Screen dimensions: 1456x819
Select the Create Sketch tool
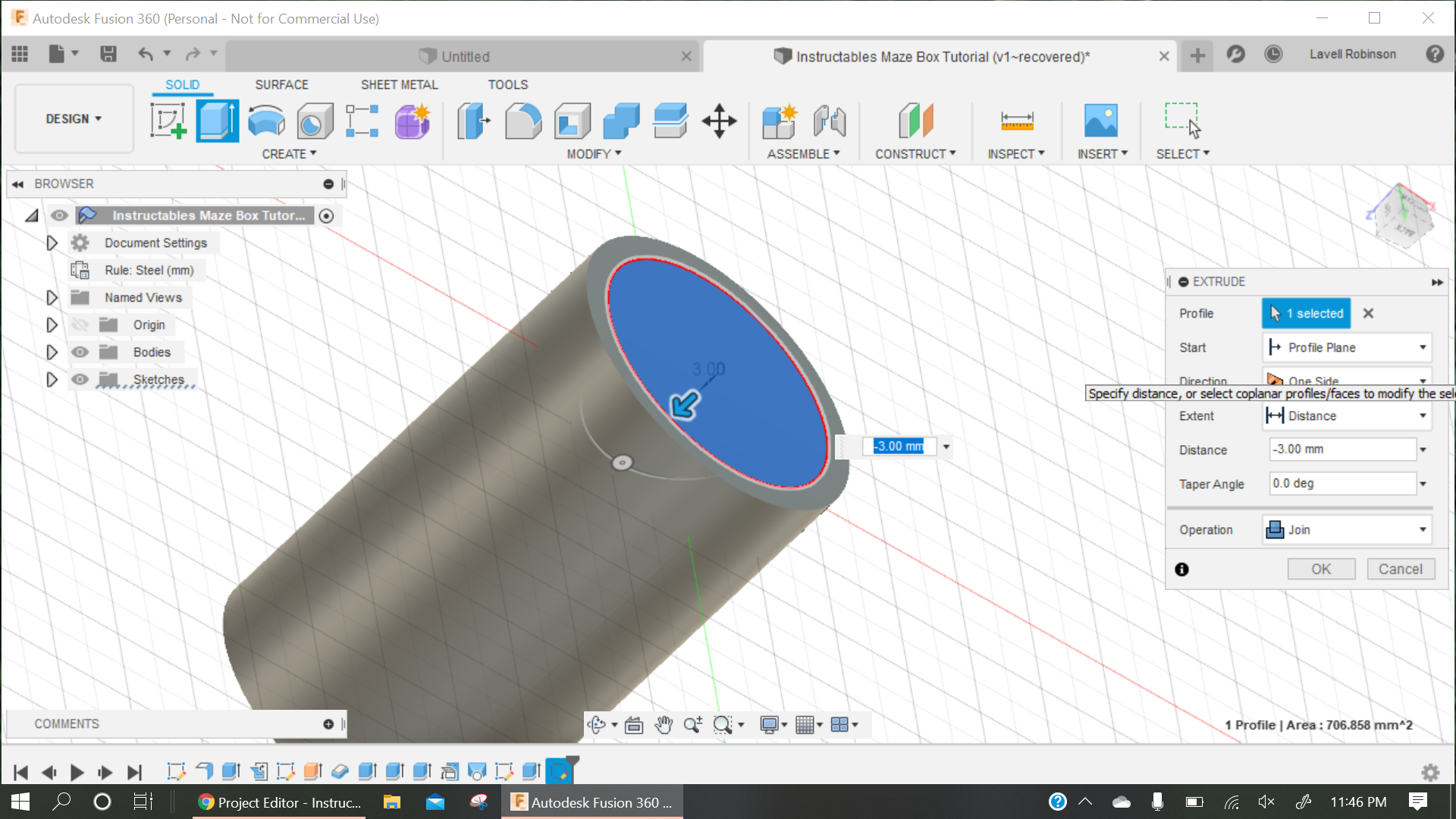tap(168, 121)
